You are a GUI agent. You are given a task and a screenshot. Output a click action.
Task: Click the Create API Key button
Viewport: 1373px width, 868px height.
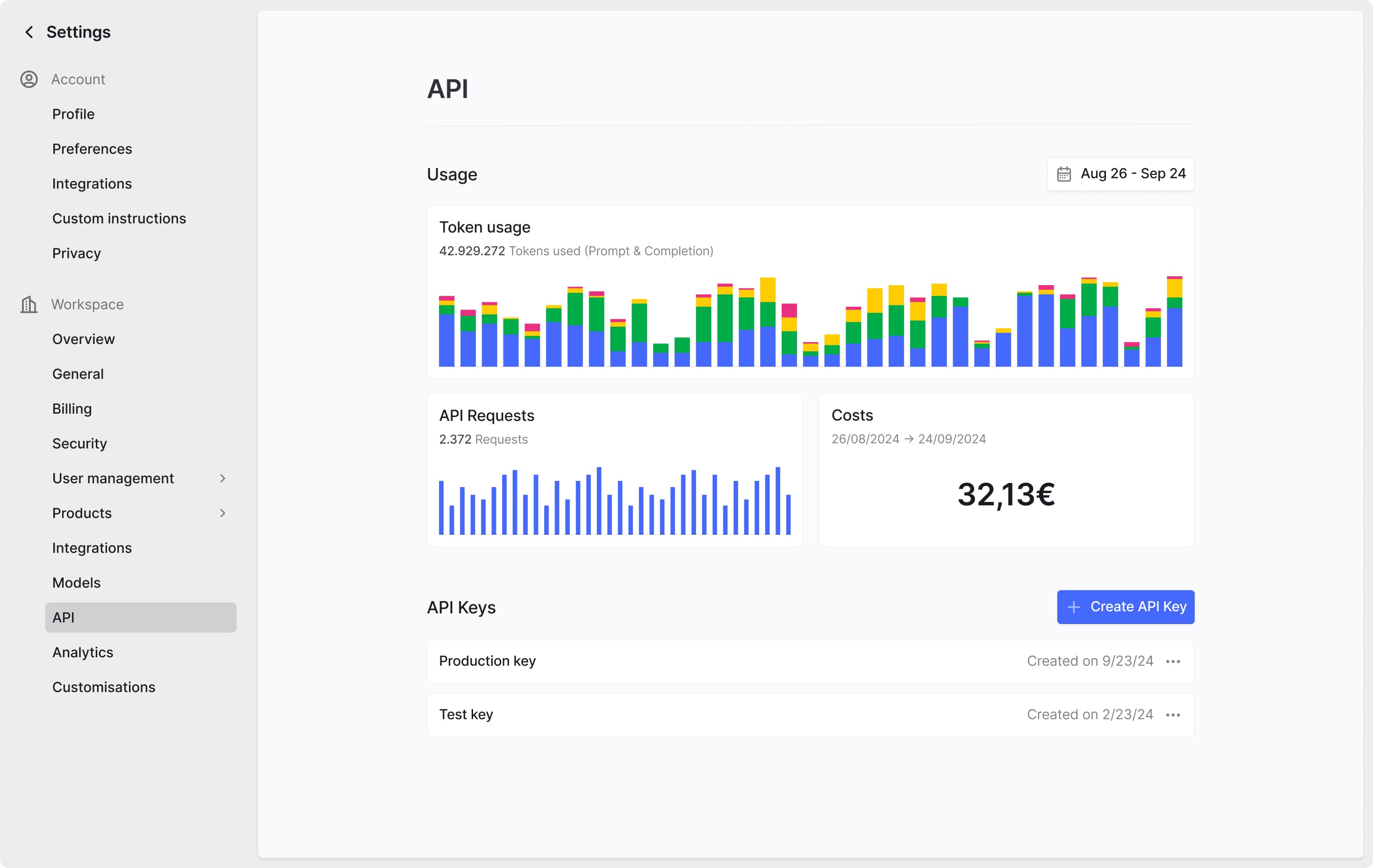coord(1125,607)
